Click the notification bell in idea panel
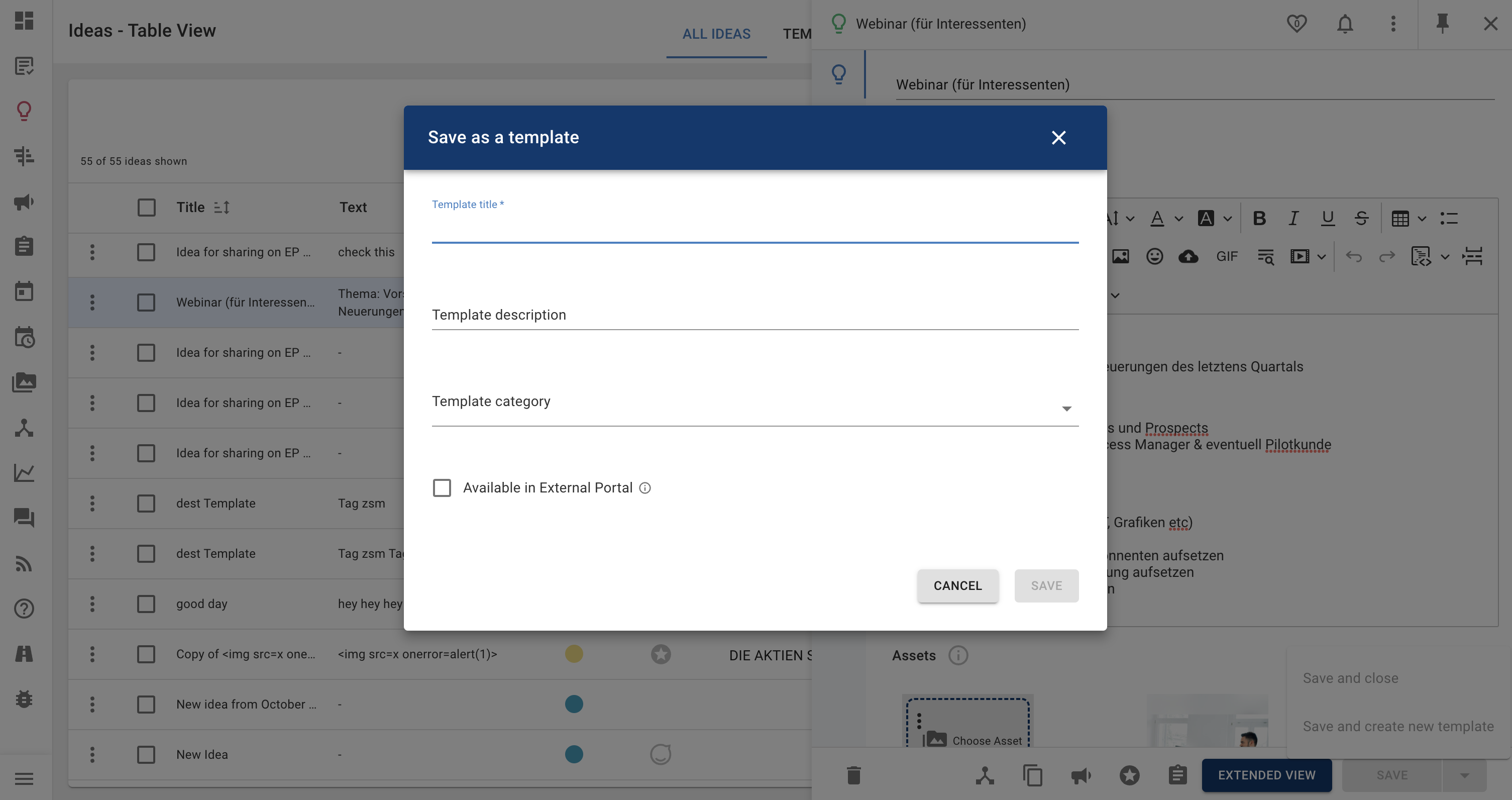1512x800 pixels. [x=1345, y=24]
